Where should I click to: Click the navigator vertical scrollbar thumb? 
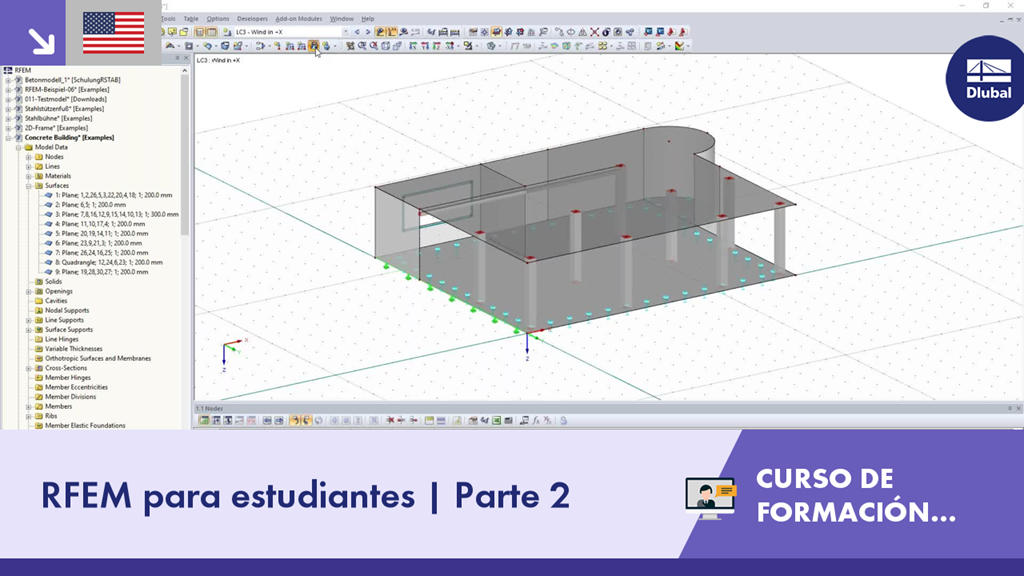tap(185, 153)
